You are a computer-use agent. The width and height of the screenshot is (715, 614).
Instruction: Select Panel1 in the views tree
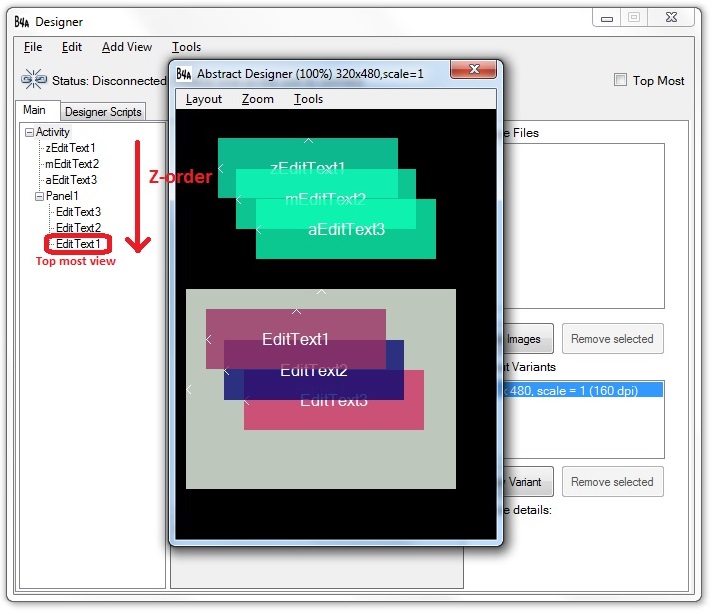tap(62, 196)
